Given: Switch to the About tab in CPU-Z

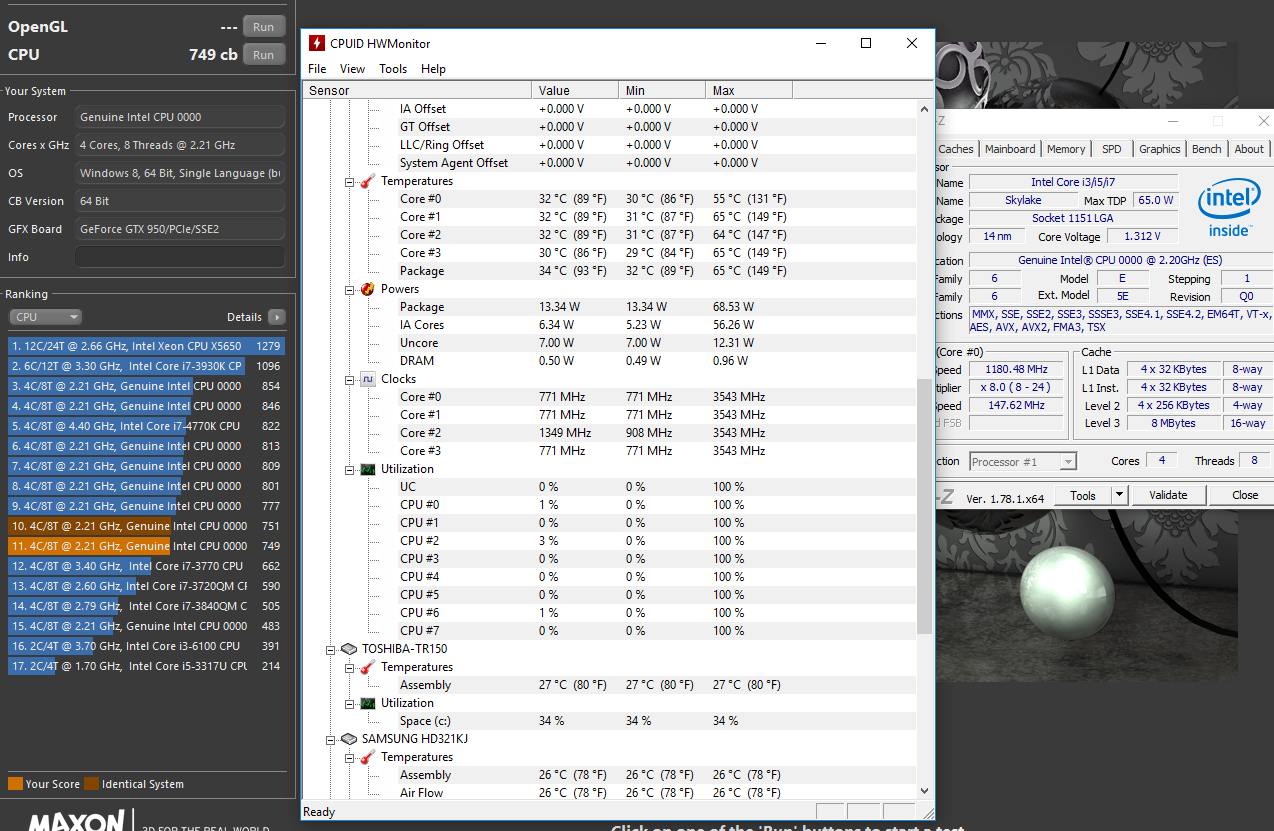Looking at the screenshot, I should tap(1248, 149).
